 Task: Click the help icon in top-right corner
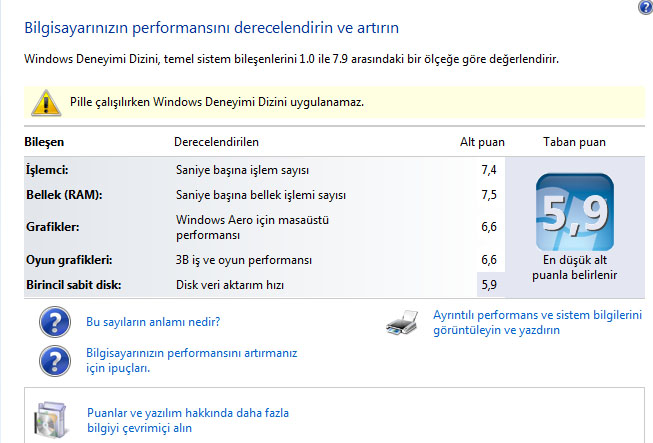(x=646, y=7)
